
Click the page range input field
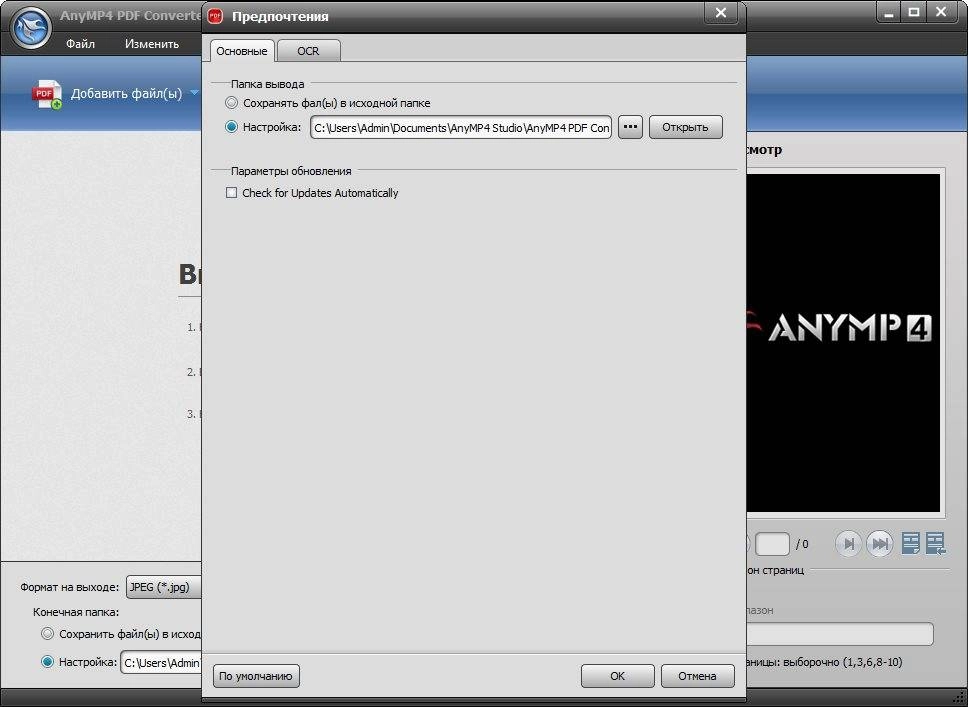coord(840,634)
